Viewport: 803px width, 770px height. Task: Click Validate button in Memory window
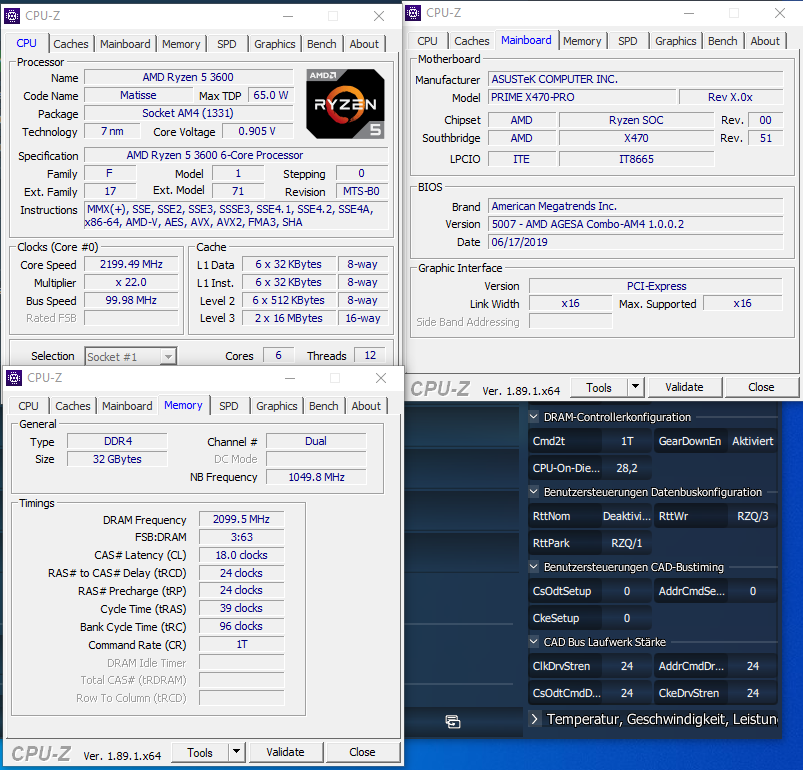coord(285,752)
